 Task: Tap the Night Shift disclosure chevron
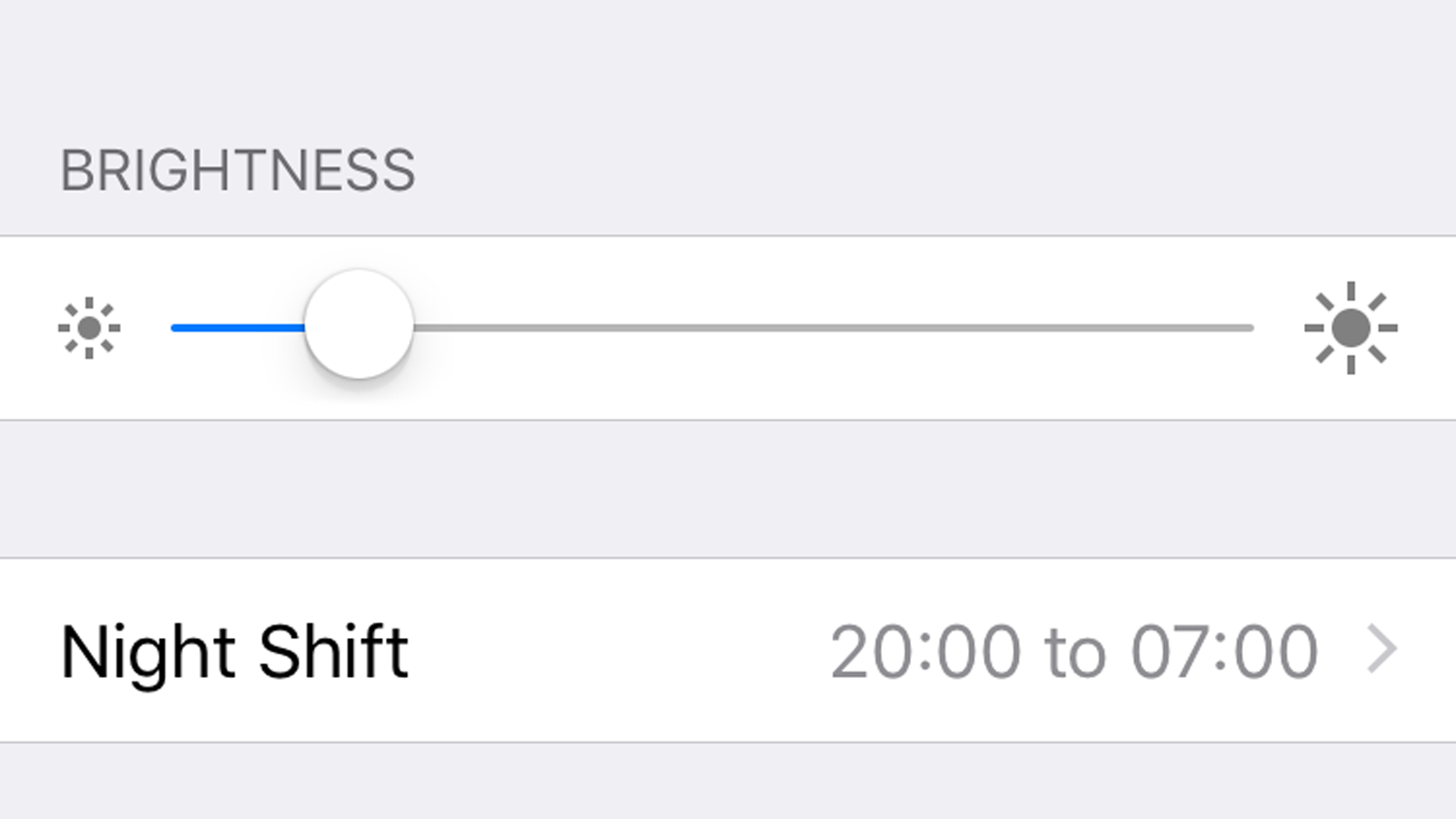pos(1381,651)
